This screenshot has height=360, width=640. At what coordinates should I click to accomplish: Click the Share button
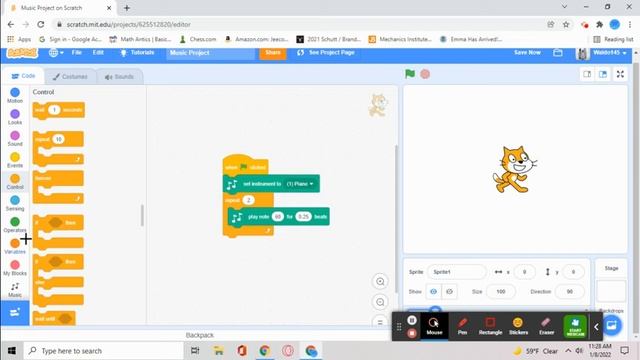tap(273, 53)
